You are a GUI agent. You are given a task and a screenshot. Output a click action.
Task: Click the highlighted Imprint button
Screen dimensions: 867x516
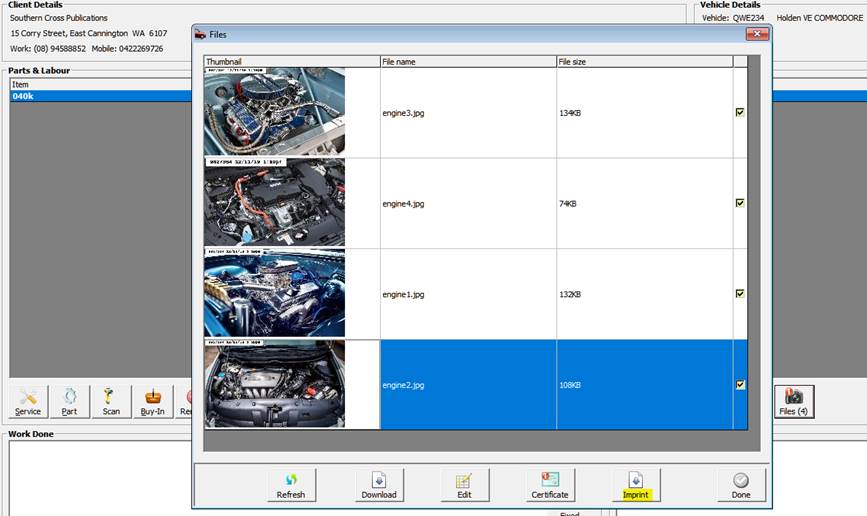(635, 485)
